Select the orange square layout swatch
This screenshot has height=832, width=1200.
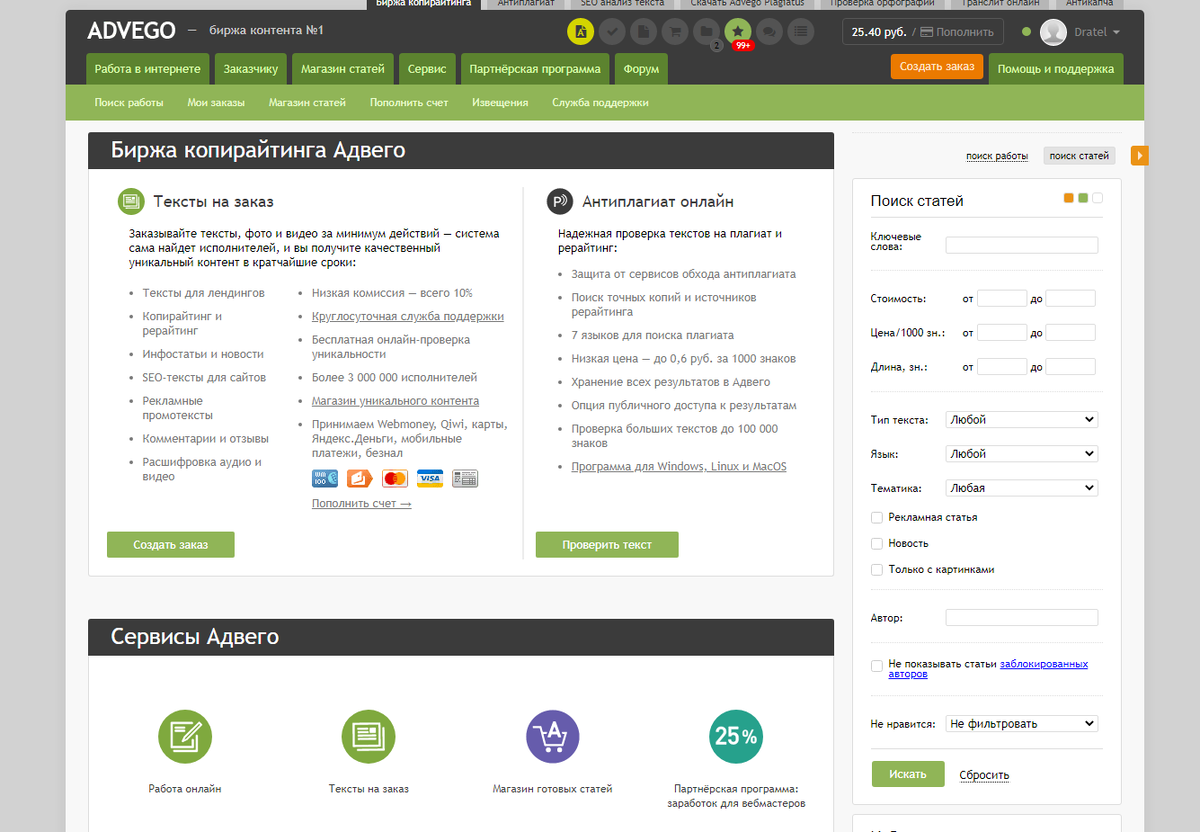click(1069, 198)
